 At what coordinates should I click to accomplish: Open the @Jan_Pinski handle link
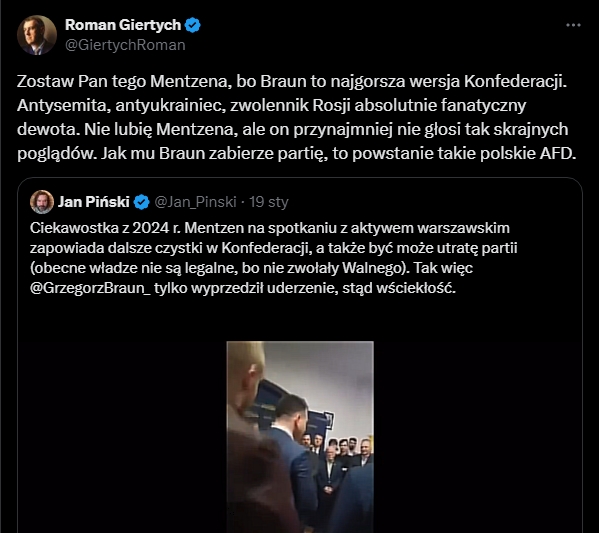tap(195, 202)
